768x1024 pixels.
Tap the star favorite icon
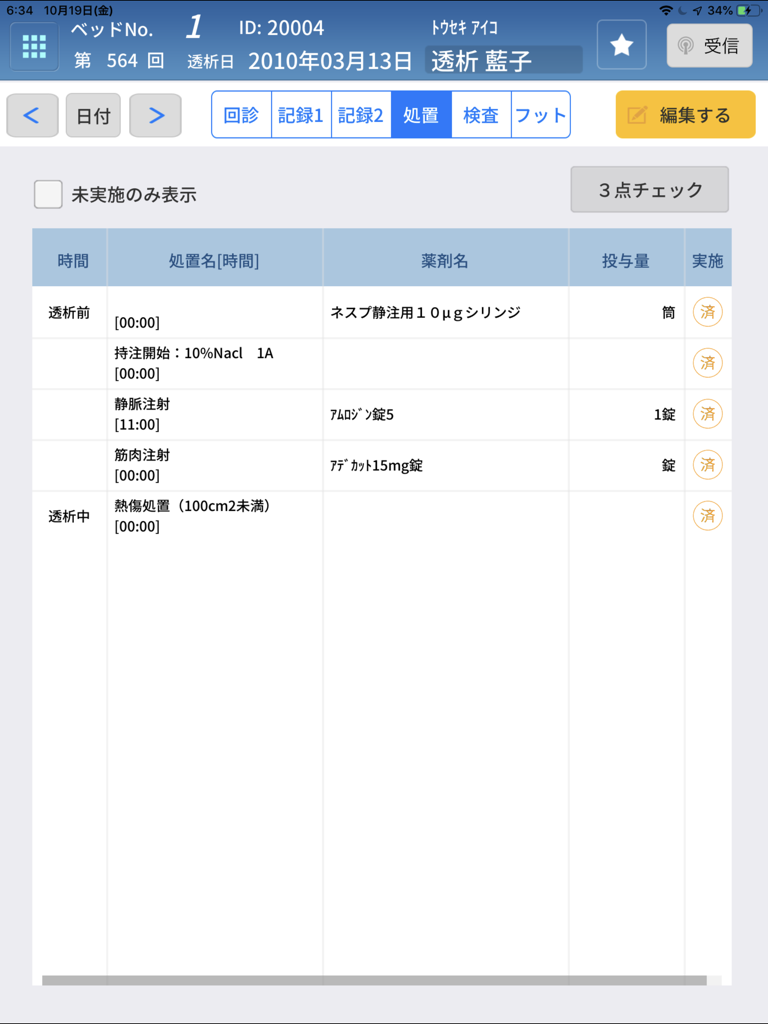[x=621, y=46]
